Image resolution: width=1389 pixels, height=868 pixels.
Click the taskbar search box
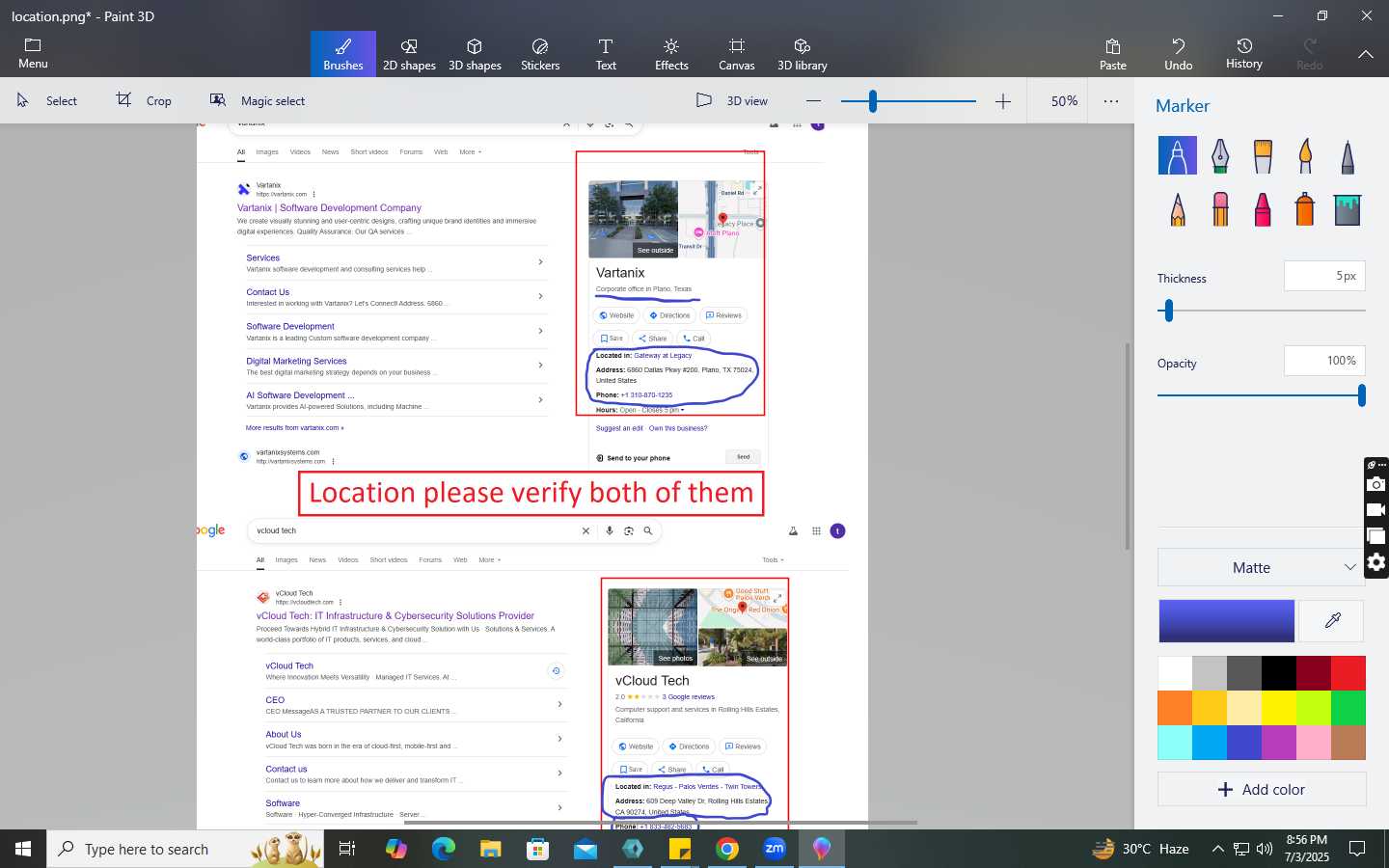[185, 849]
